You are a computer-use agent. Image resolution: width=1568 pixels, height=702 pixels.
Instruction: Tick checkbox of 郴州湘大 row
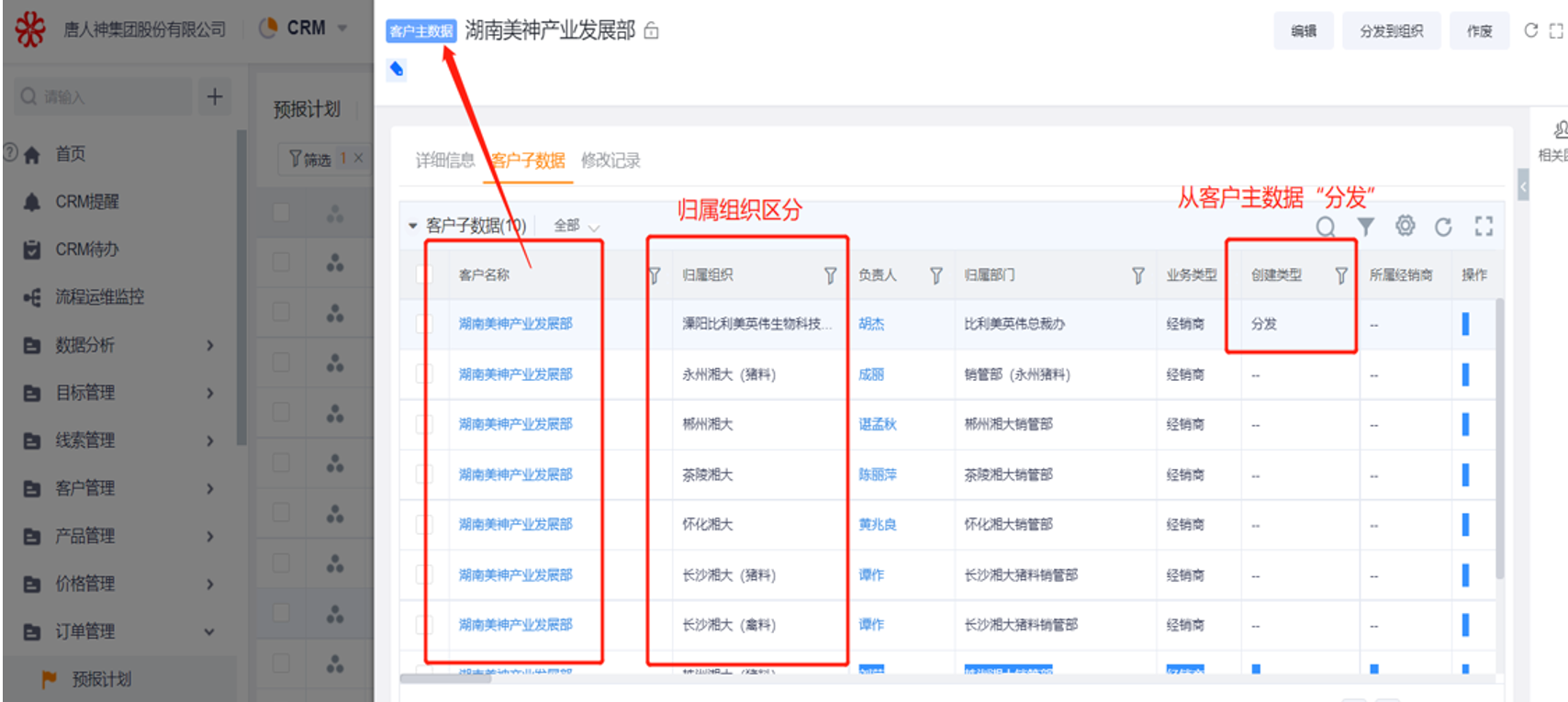pos(424,424)
